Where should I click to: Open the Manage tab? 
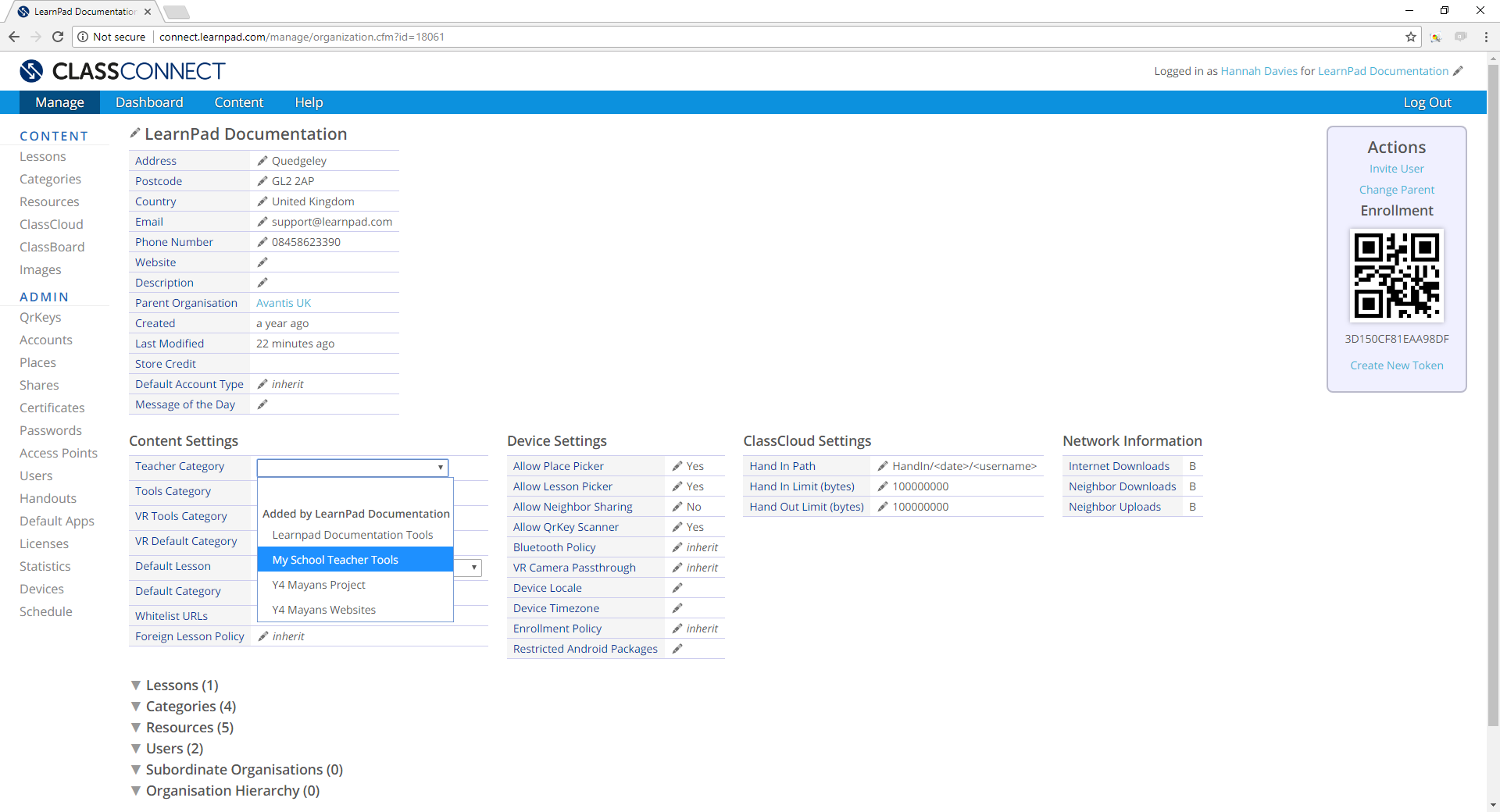pyautogui.click(x=59, y=102)
